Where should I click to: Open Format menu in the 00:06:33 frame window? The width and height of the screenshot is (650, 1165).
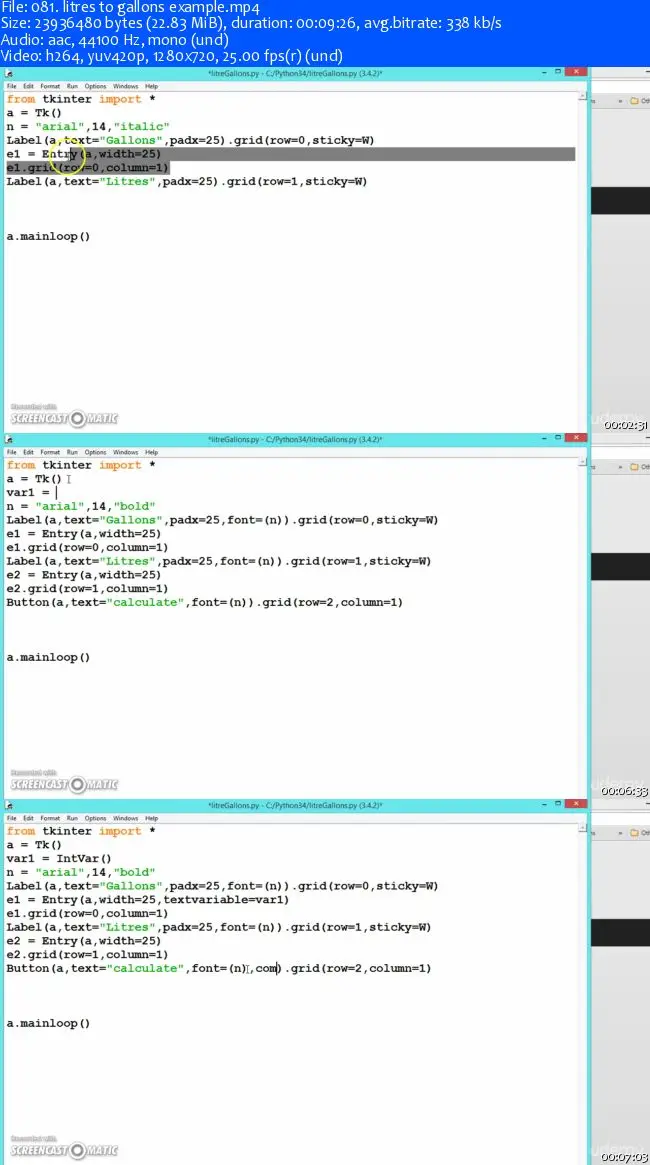(x=50, y=452)
